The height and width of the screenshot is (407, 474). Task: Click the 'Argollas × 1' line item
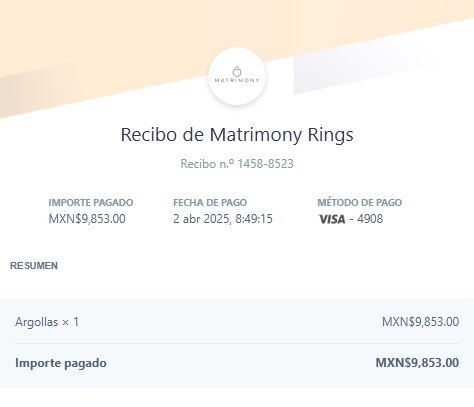pyautogui.click(x=47, y=322)
